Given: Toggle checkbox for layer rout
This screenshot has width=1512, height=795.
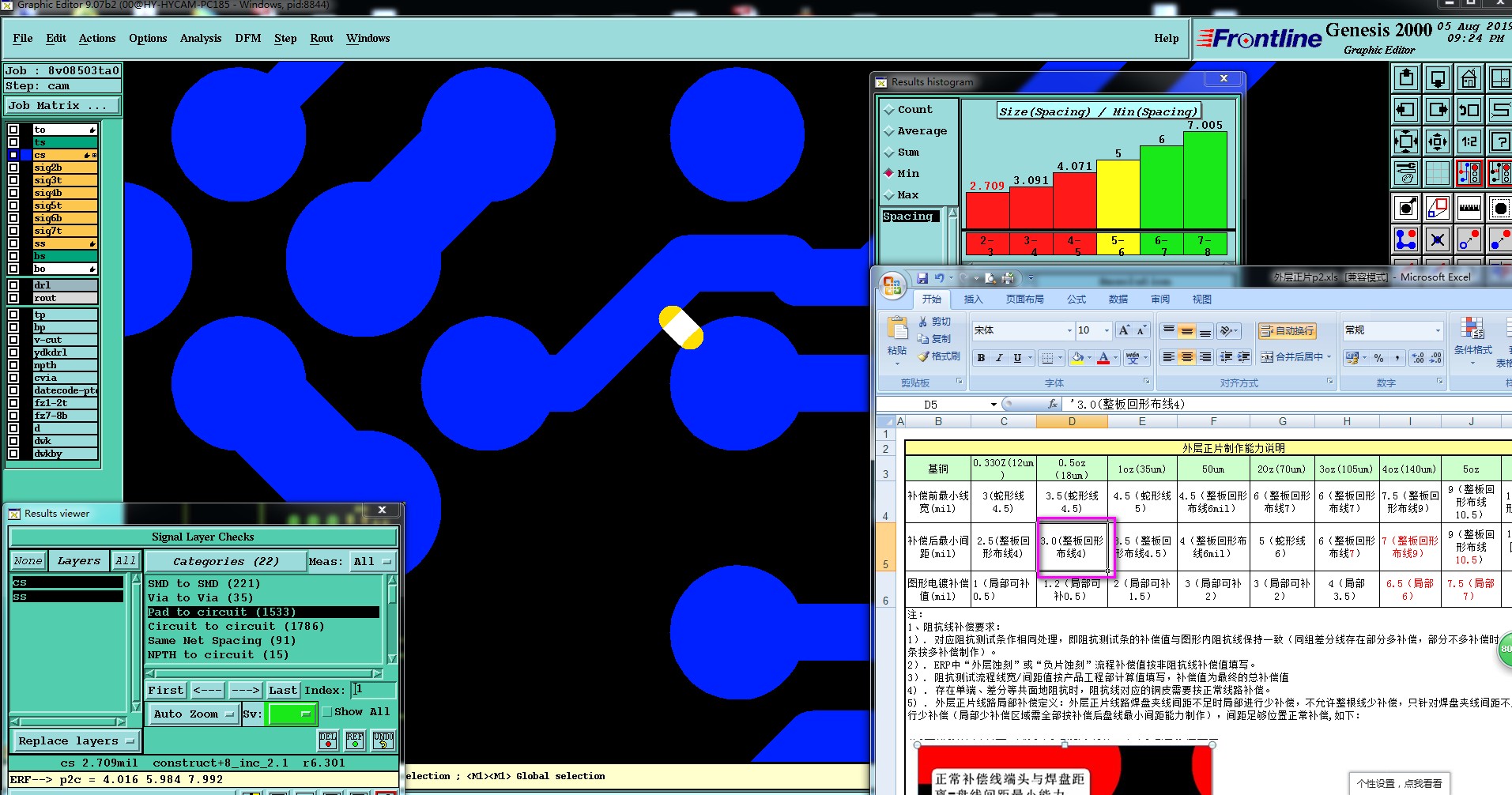Looking at the screenshot, I should click(13, 298).
